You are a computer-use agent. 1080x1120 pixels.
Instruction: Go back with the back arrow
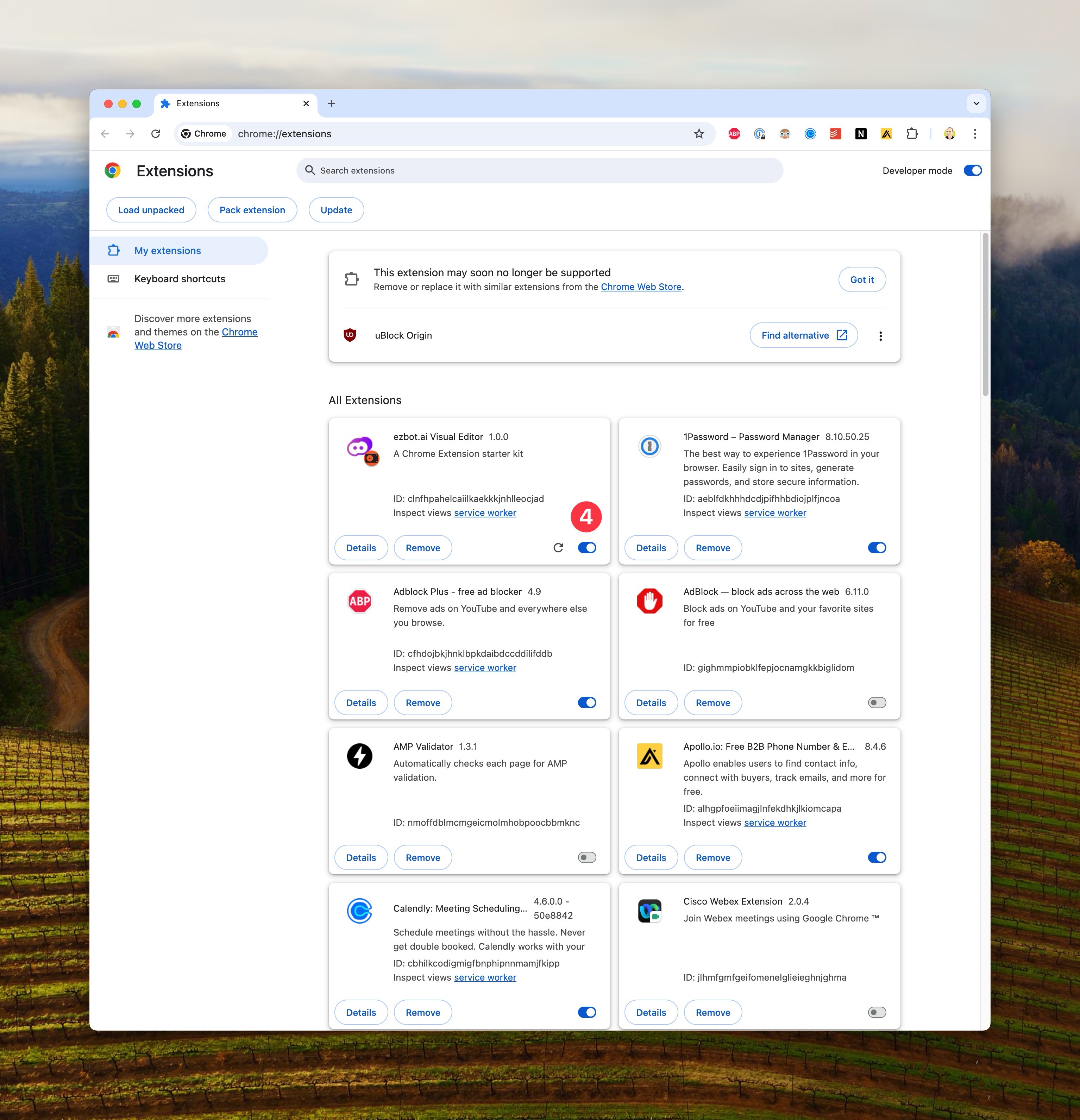(x=105, y=134)
